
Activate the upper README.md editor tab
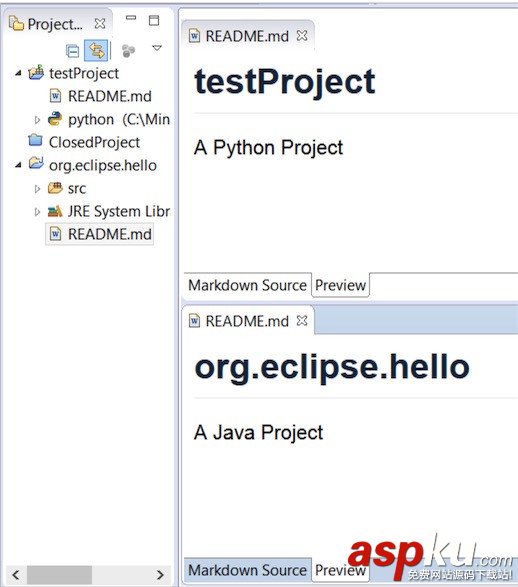coord(247,36)
